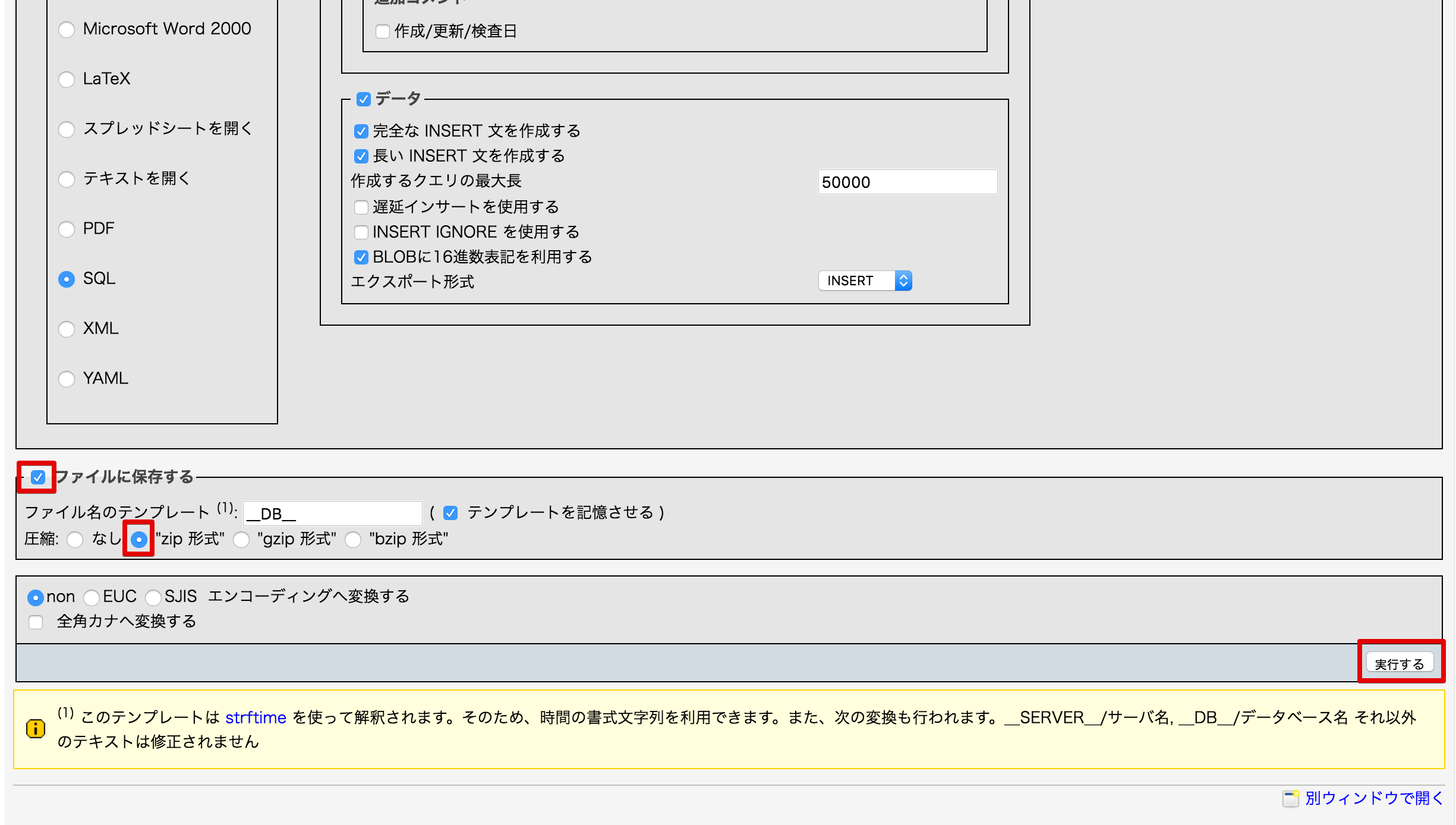Enable 遅延インサートを使用する option
Viewport: 1456px width, 825px height.
(361, 207)
